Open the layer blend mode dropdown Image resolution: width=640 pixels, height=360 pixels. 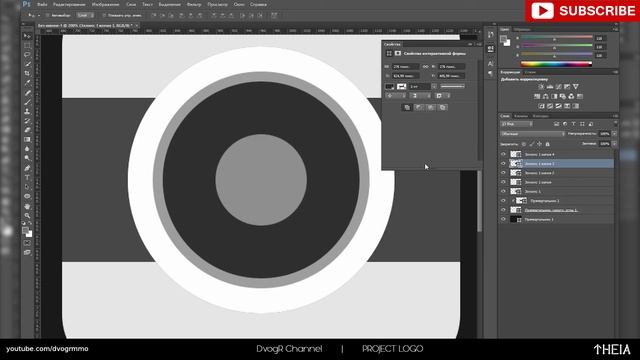click(x=533, y=133)
